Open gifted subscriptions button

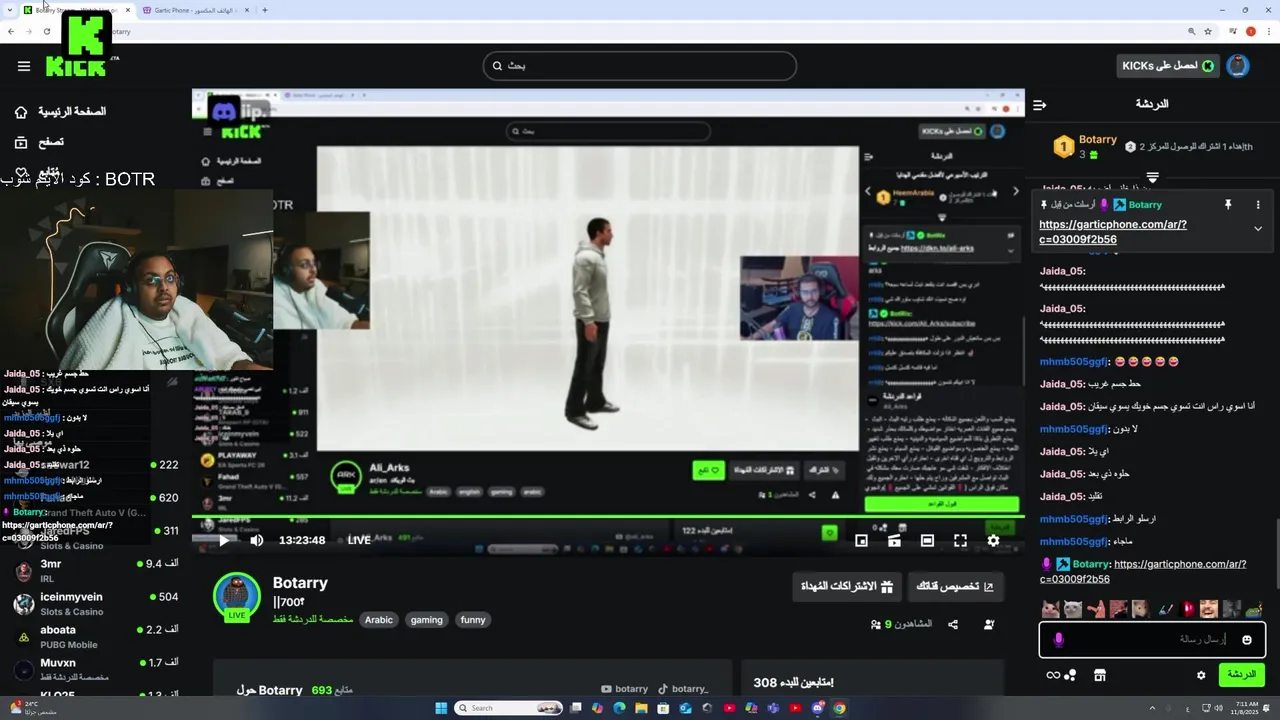(x=847, y=587)
